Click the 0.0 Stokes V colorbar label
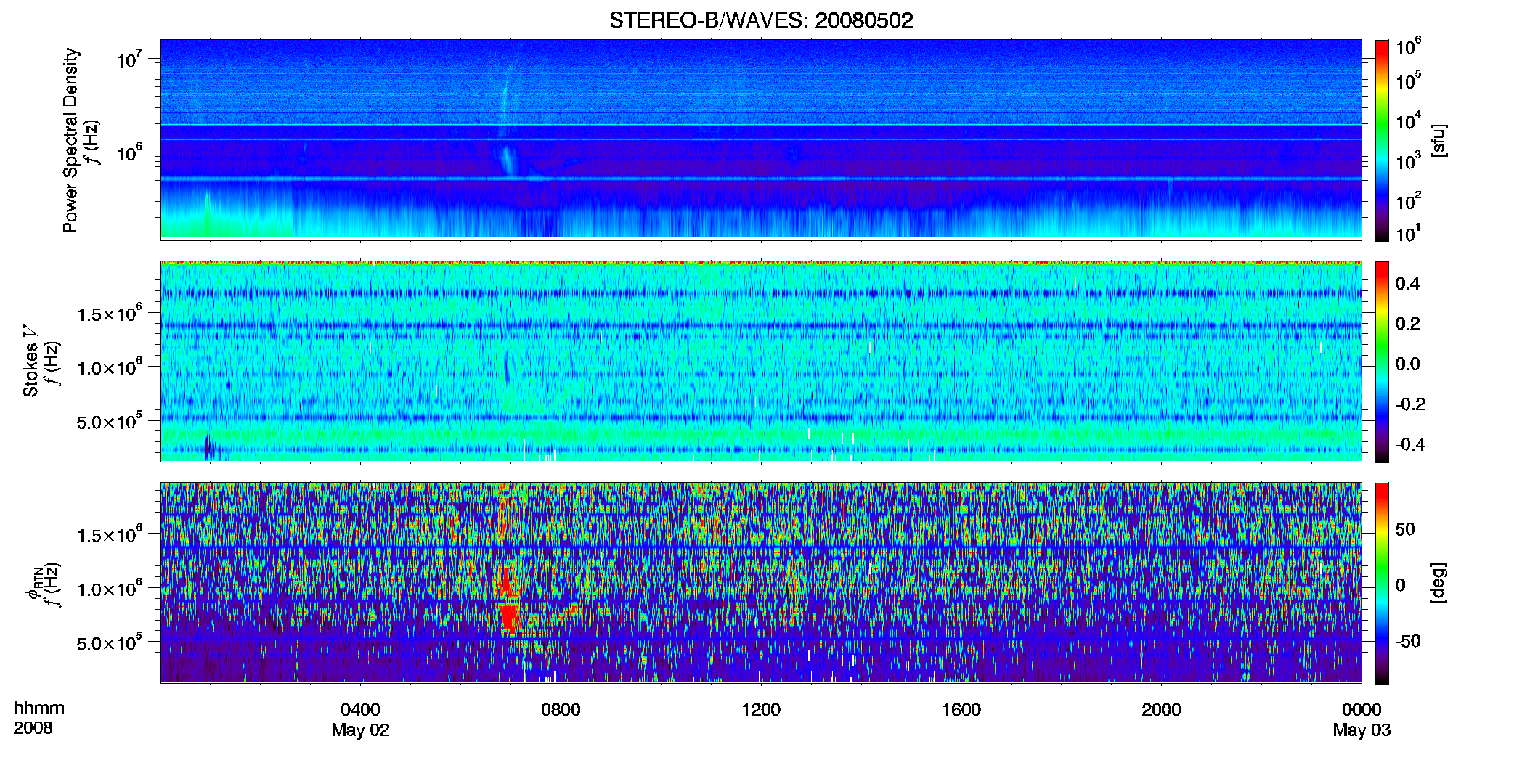The image size is (1522, 784). tap(1407, 364)
